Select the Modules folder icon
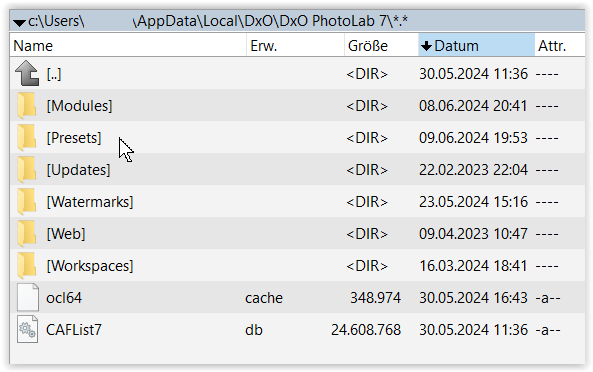The height and width of the screenshot is (372, 593). point(27,105)
